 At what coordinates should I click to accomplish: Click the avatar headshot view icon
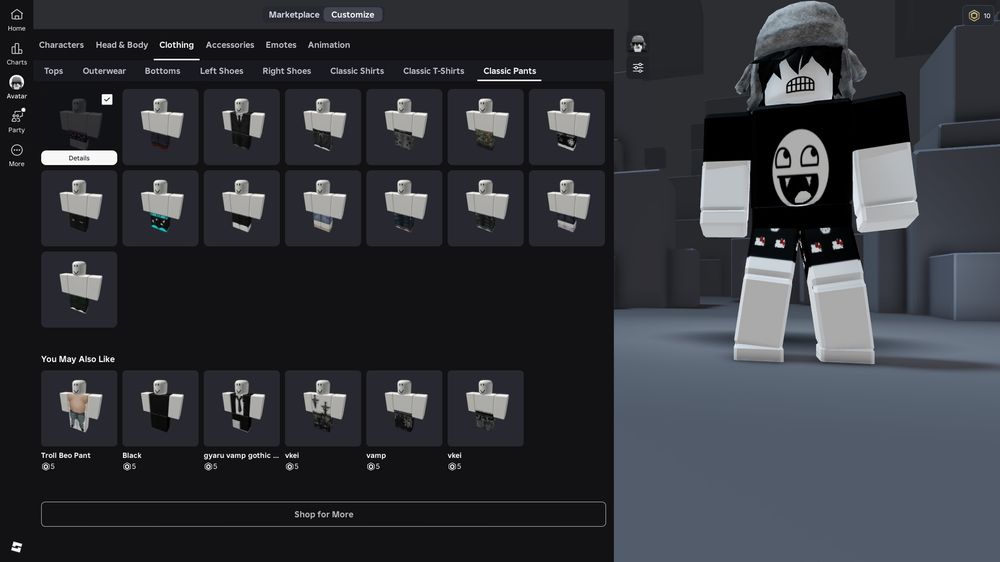pos(638,44)
